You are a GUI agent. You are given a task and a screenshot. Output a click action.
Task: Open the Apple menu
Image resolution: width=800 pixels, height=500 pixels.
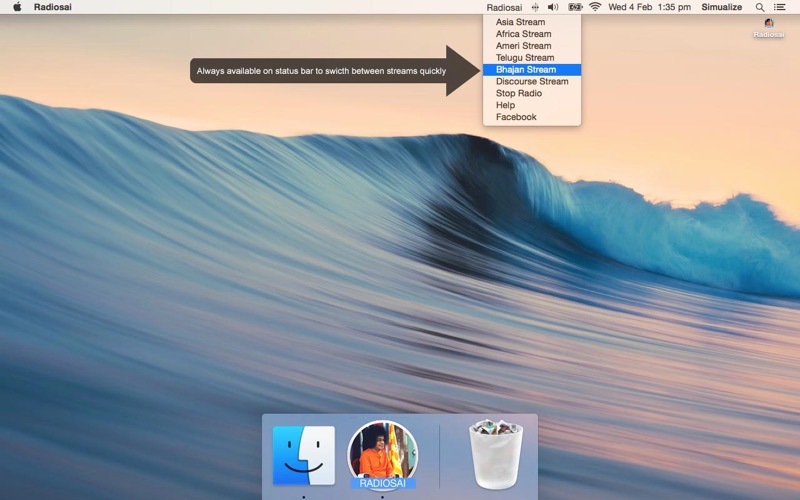coord(17,7)
